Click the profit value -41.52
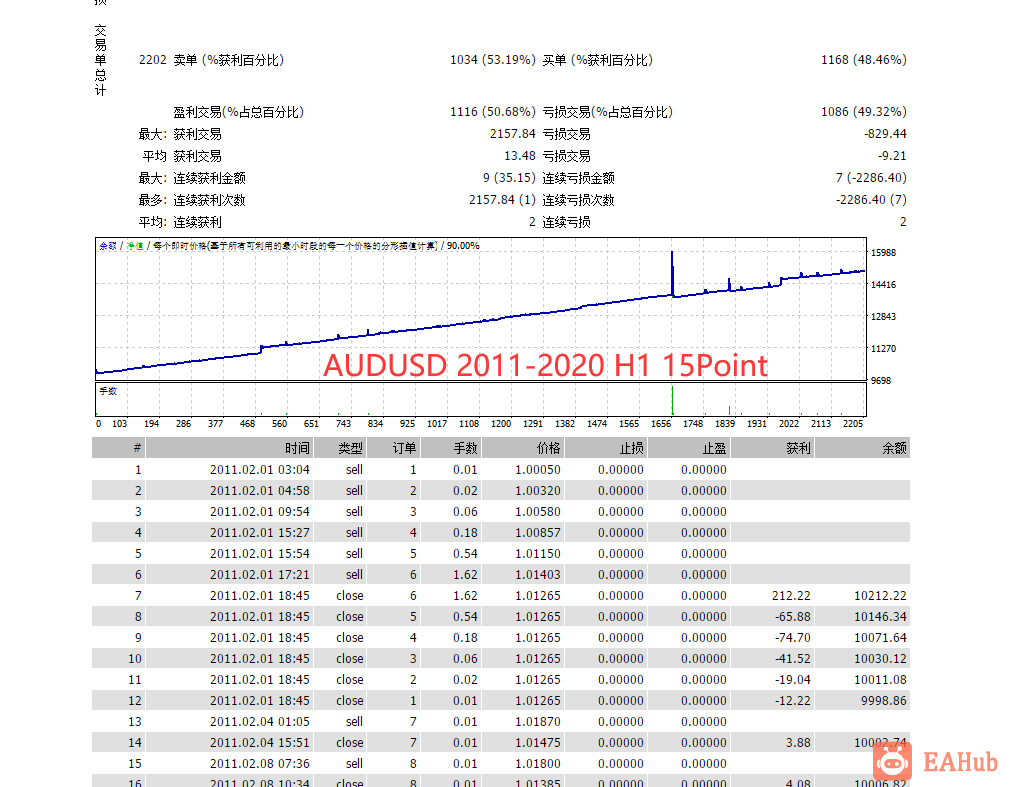 click(x=793, y=659)
